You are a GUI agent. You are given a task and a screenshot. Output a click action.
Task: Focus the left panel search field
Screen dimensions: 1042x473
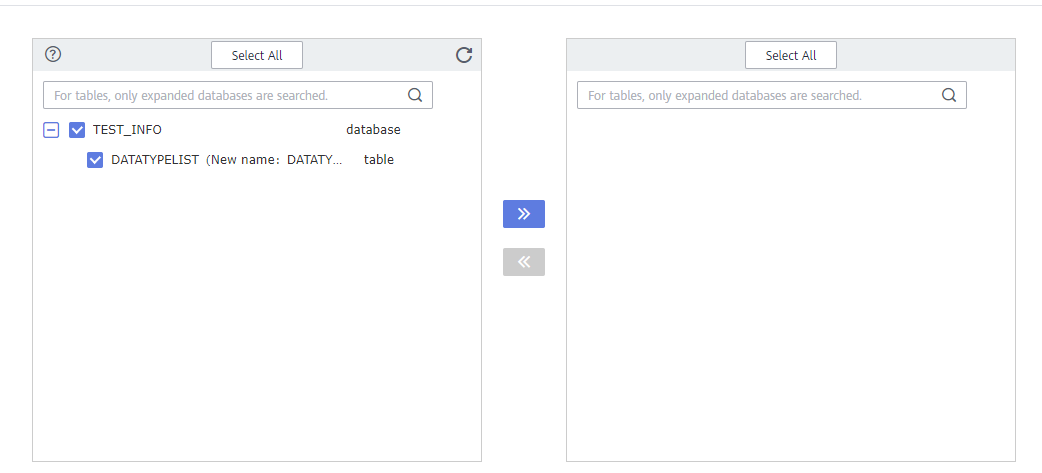tap(220, 95)
